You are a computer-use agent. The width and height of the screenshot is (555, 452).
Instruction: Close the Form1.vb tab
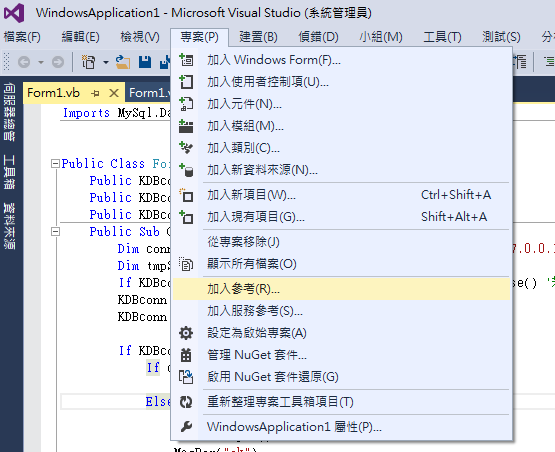click(x=114, y=93)
